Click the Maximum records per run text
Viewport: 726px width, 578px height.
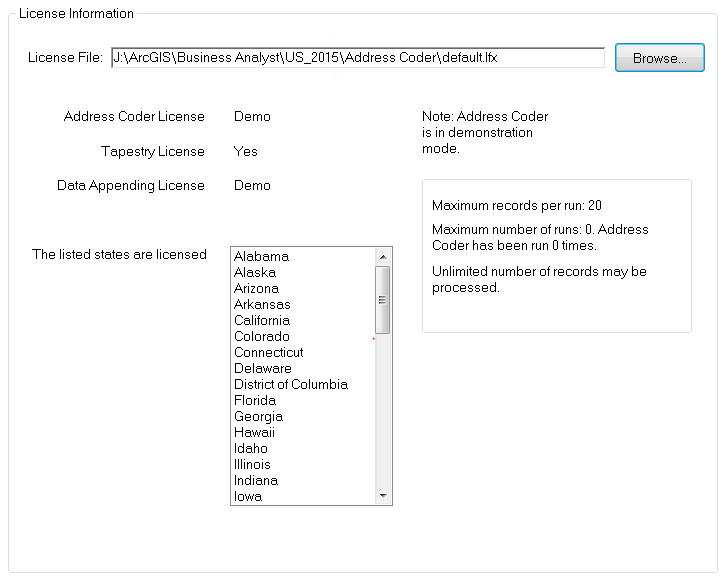click(x=517, y=205)
